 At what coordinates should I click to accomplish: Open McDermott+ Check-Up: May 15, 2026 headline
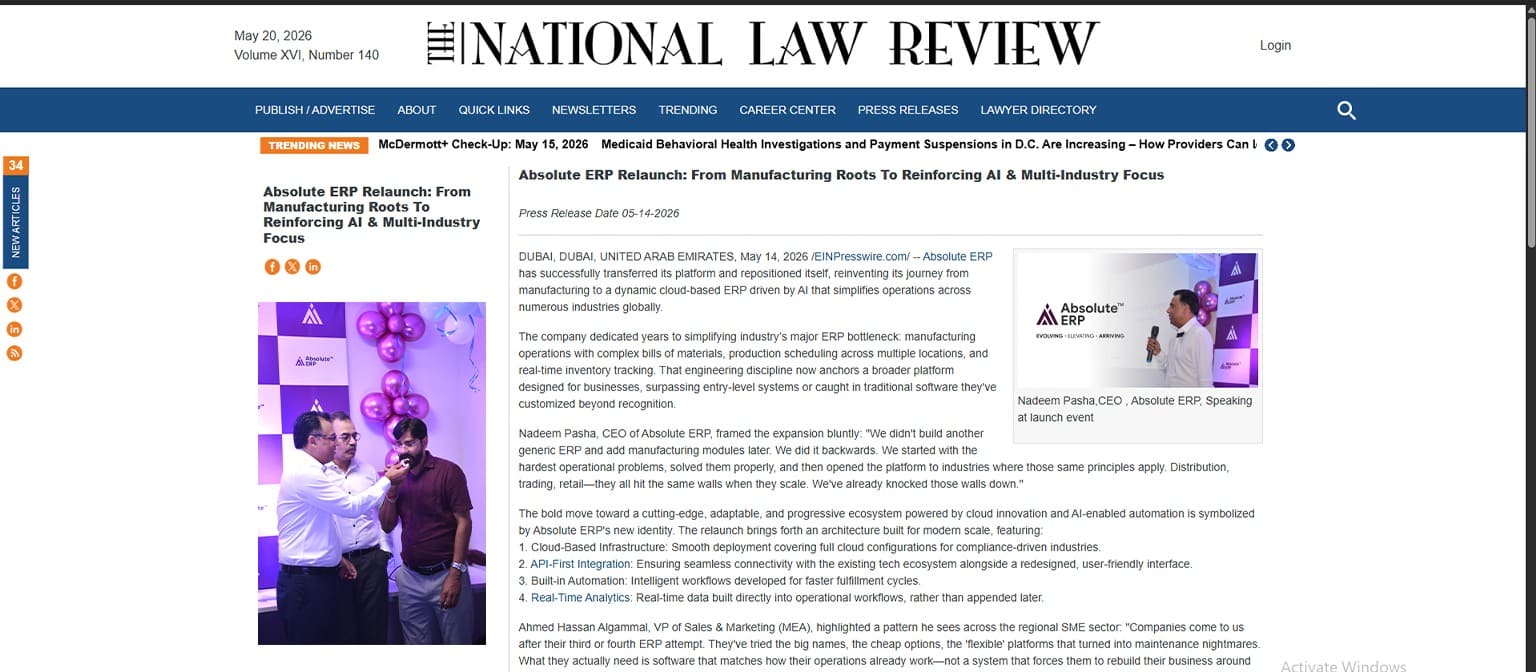coord(483,144)
